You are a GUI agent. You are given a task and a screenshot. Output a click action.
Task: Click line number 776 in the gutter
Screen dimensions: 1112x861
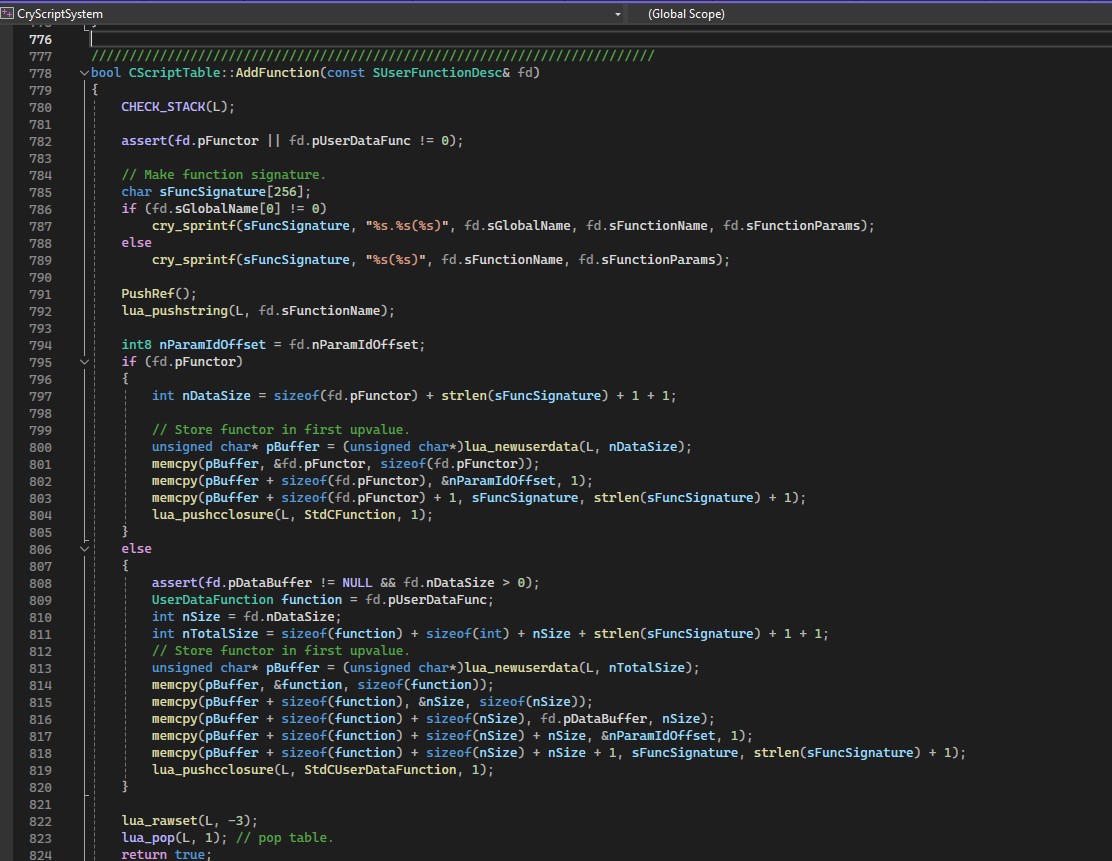pos(41,39)
